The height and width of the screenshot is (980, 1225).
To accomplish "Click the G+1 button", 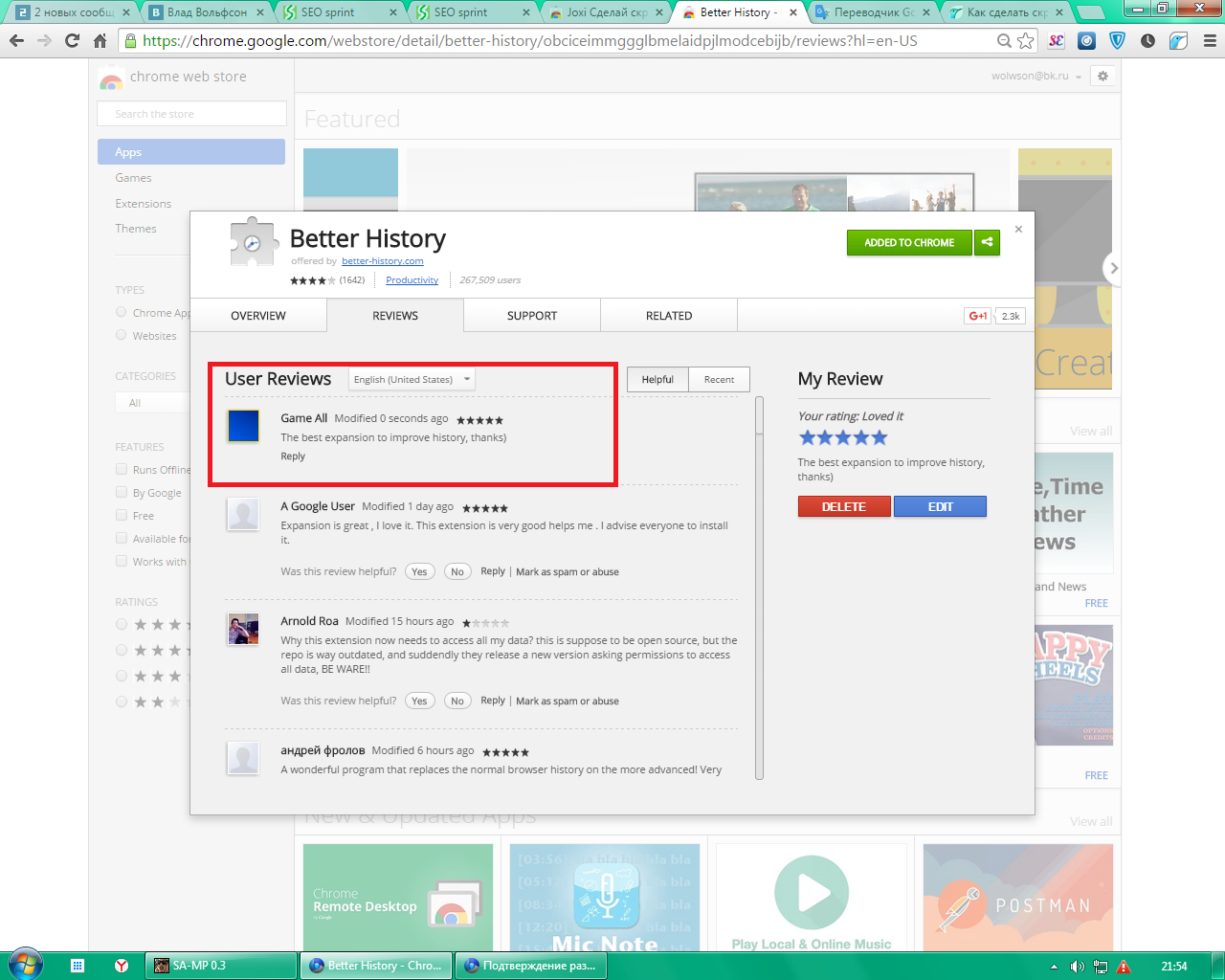I will (x=977, y=316).
